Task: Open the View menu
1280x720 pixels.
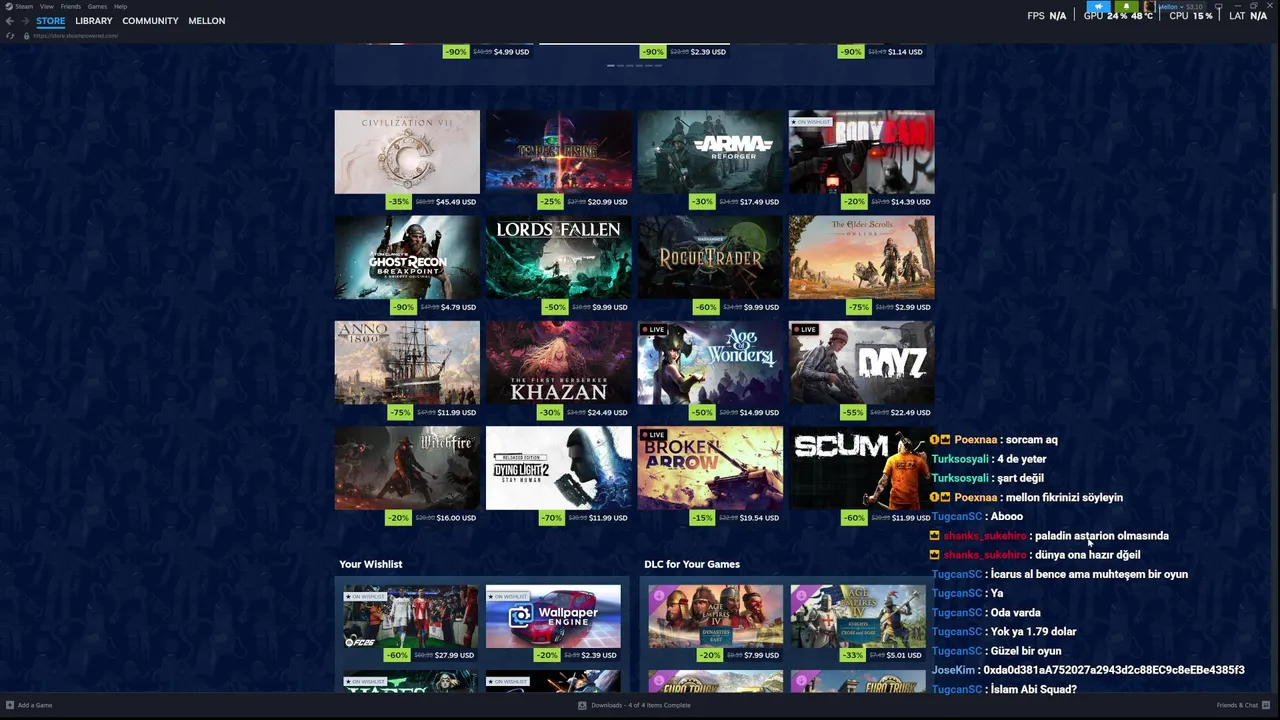Action: pyautogui.click(x=47, y=6)
